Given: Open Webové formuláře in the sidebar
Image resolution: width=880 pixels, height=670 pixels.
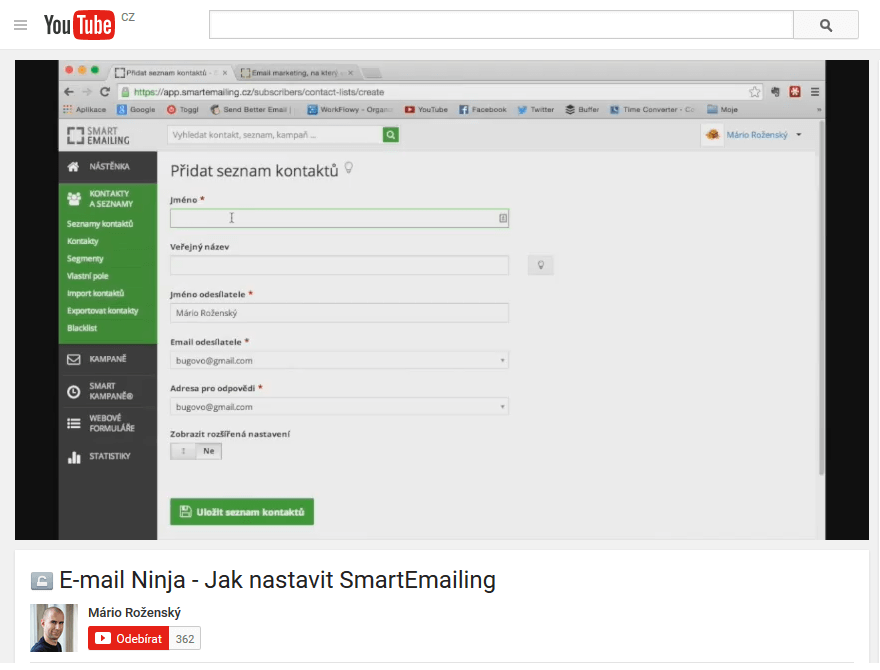Looking at the screenshot, I should (x=108, y=423).
